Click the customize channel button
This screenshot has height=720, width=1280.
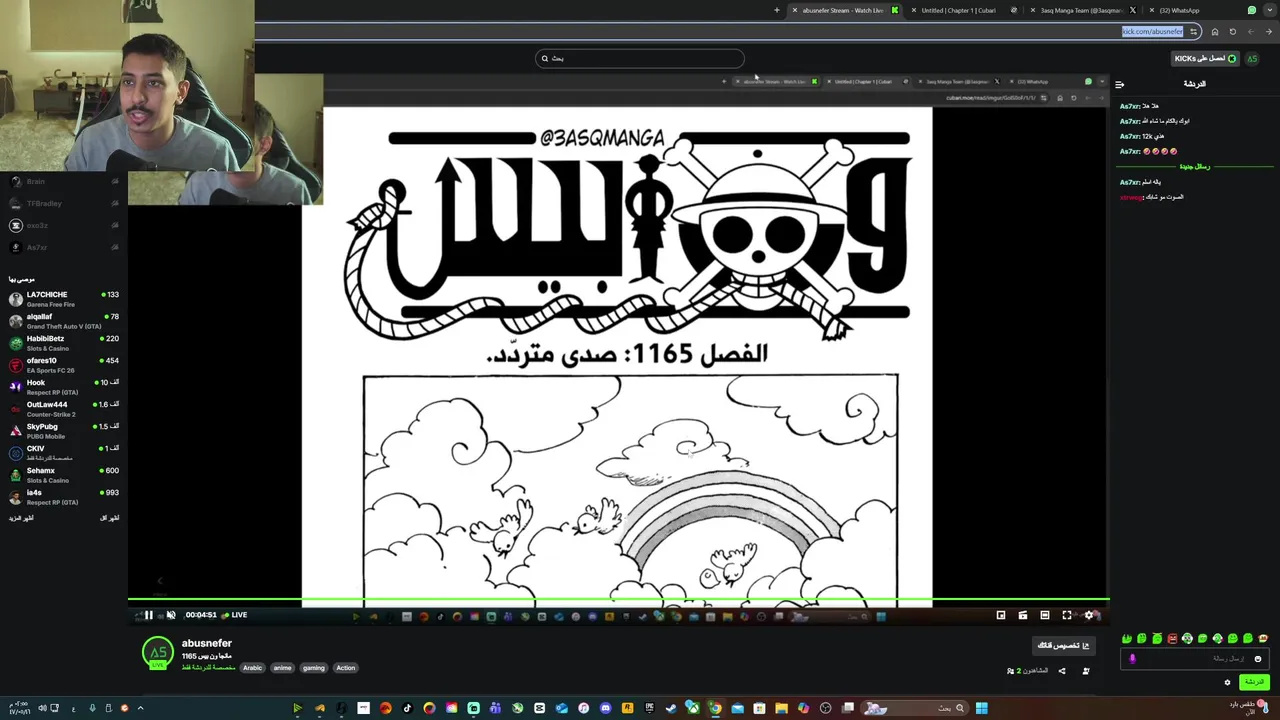pyautogui.click(x=1063, y=646)
